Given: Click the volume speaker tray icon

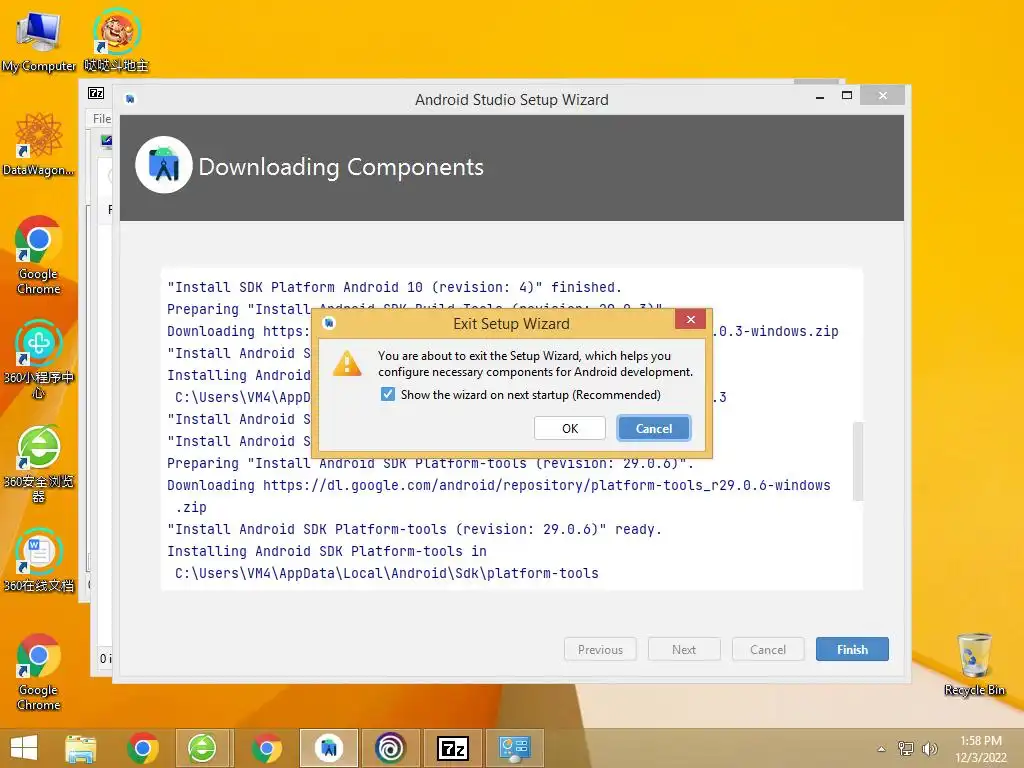Looking at the screenshot, I should click(929, 748).
